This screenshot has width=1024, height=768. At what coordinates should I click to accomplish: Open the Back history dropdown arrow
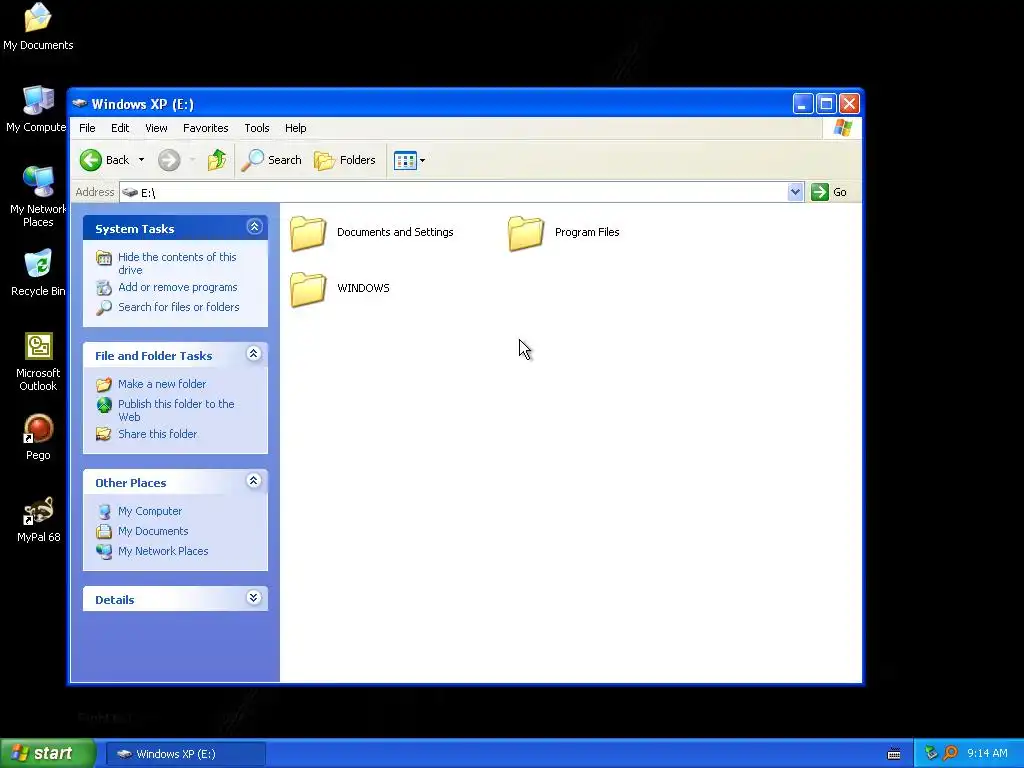coord(141,160)
